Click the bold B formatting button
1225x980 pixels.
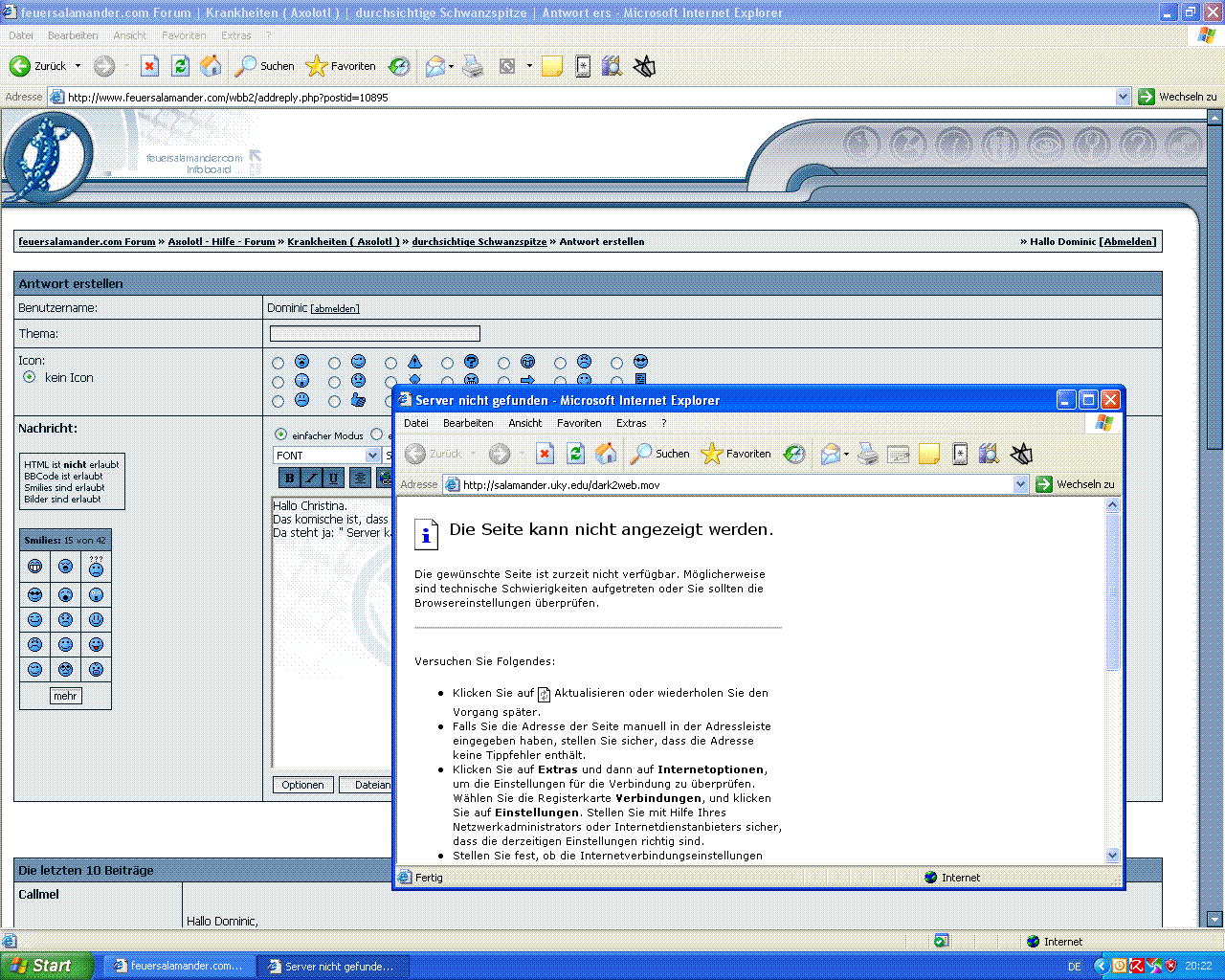click(290, 478)
